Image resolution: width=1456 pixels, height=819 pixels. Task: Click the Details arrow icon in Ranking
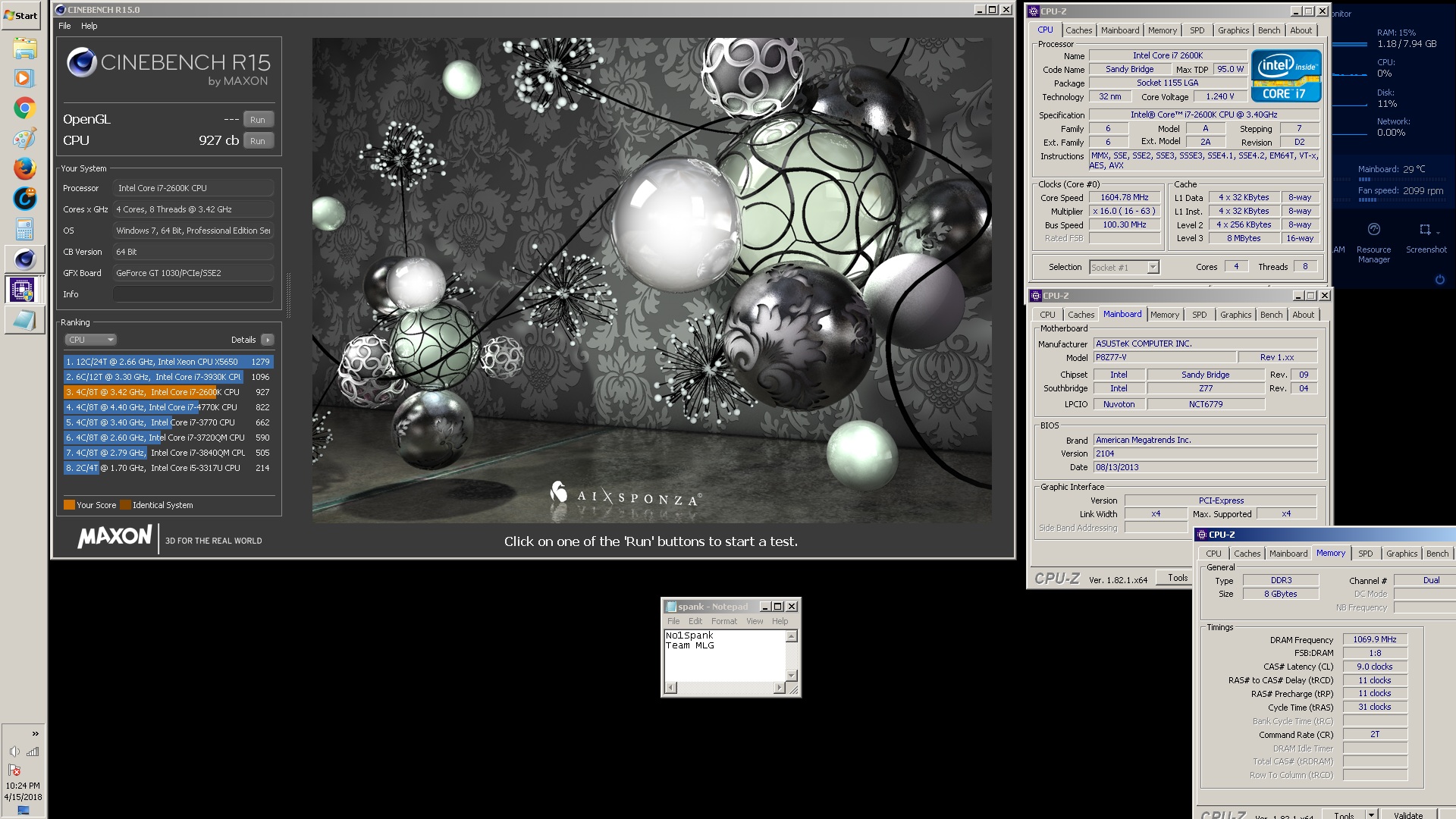267,340
